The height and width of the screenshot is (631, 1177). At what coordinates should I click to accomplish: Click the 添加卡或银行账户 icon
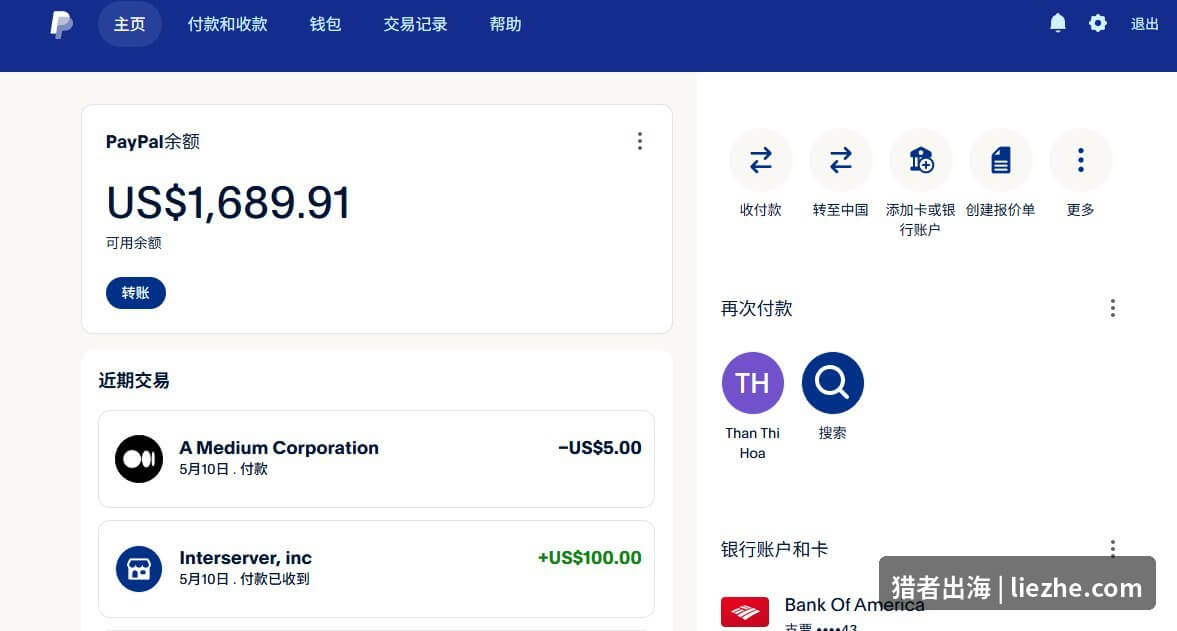pos(920,160)
